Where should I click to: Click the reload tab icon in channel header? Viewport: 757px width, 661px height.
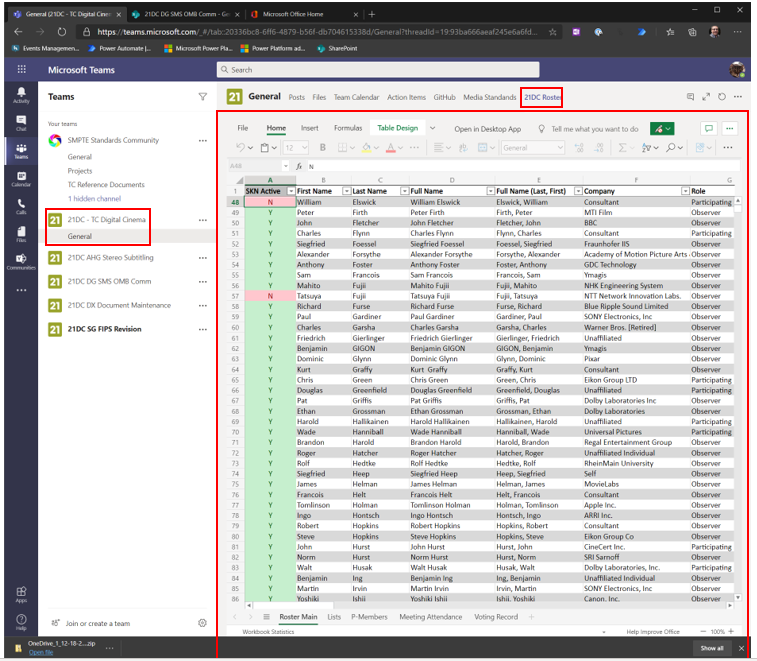coord(722,97)
